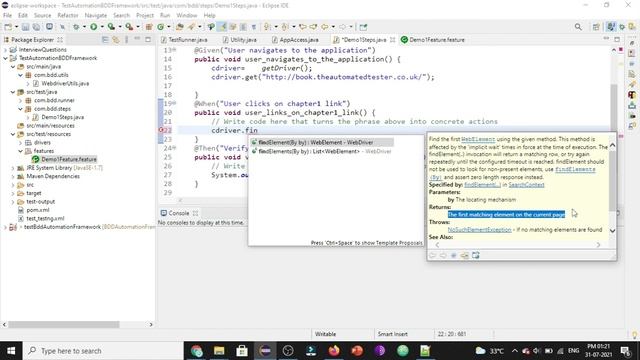This screenshot has height=360, width=640.
Task: Click the New Java Package toolbar icon
Action: 149,27
